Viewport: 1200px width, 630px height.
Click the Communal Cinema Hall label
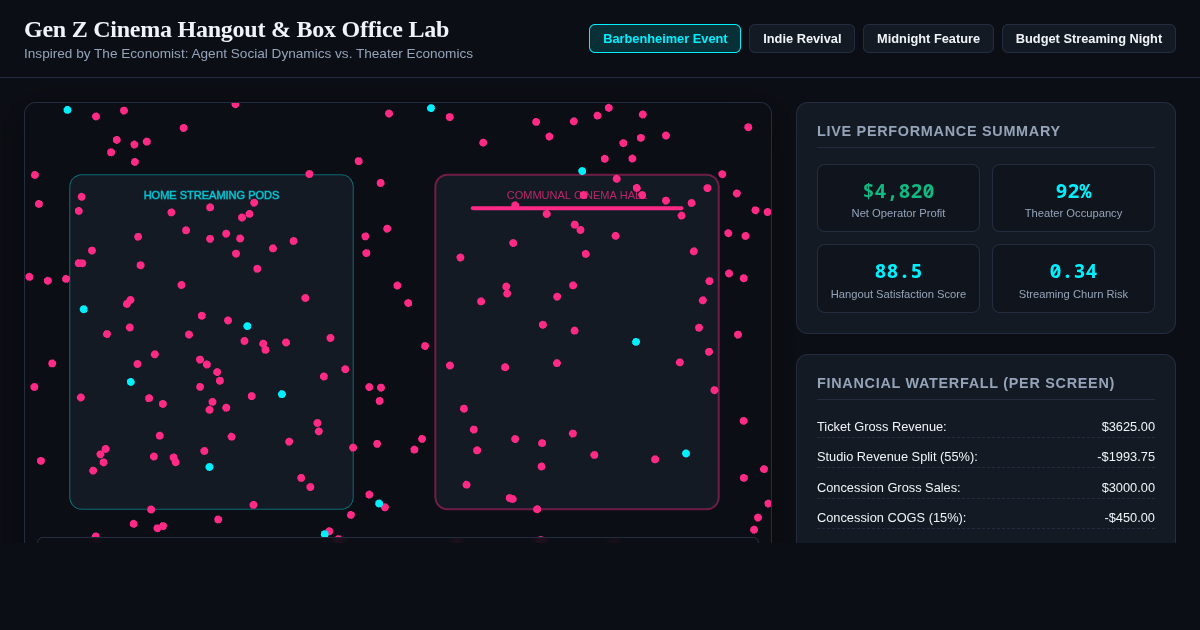(577, 195)
